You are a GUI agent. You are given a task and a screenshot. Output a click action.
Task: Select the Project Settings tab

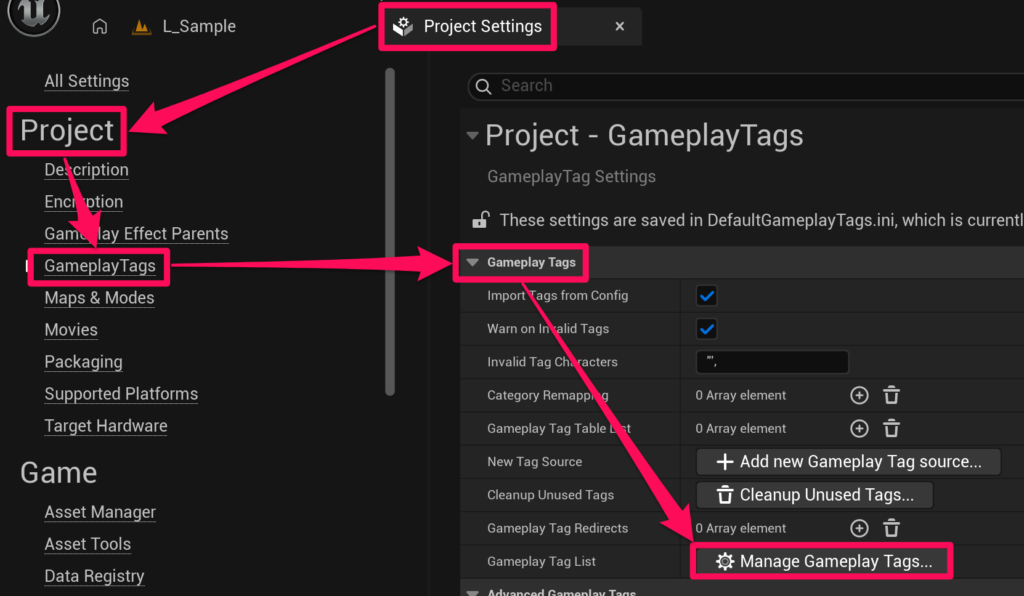pos(482,27)
